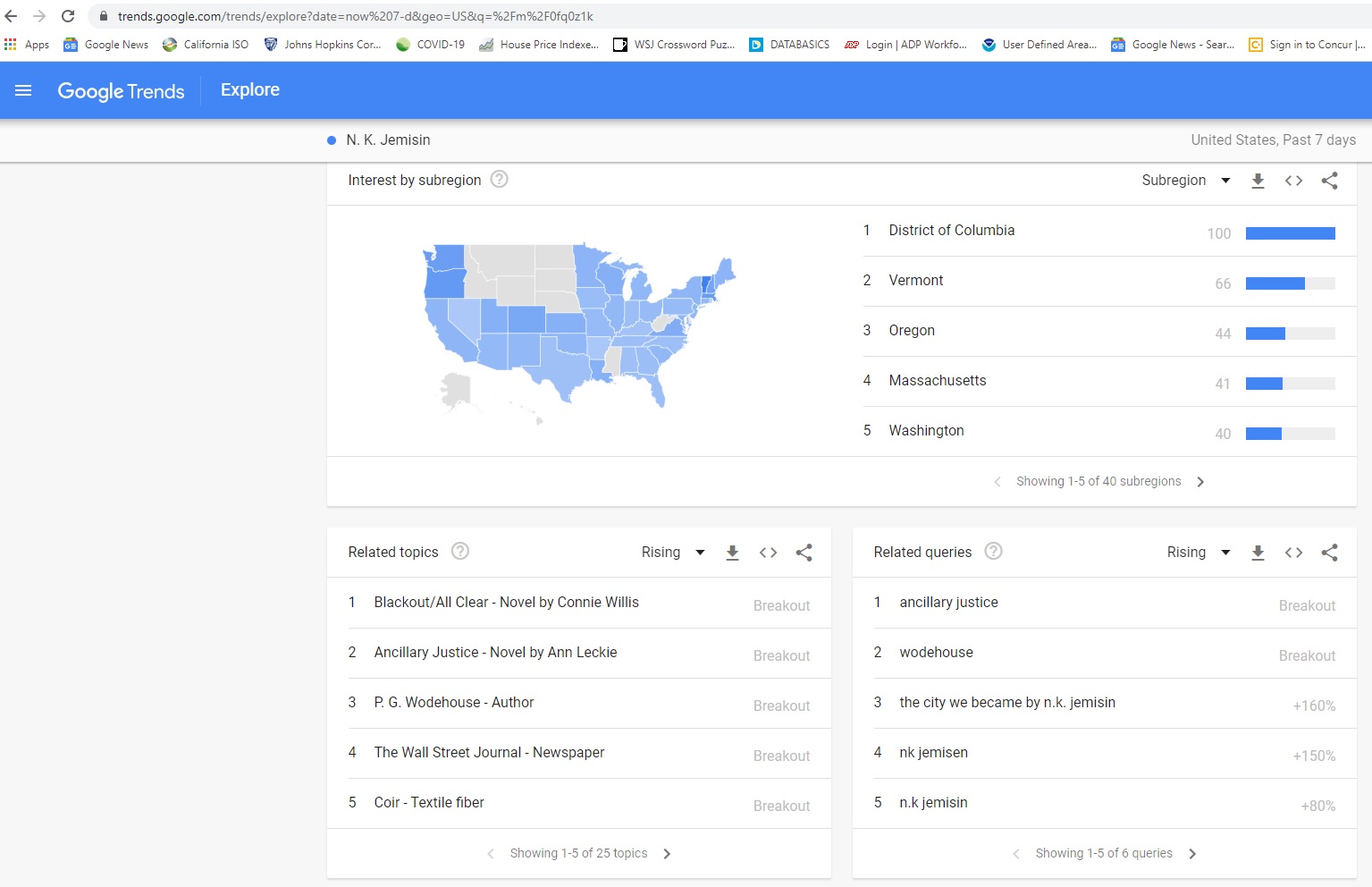Open the DATABASICS bookmark
This screenshot has height=887, width=1372.
[789, 45]
